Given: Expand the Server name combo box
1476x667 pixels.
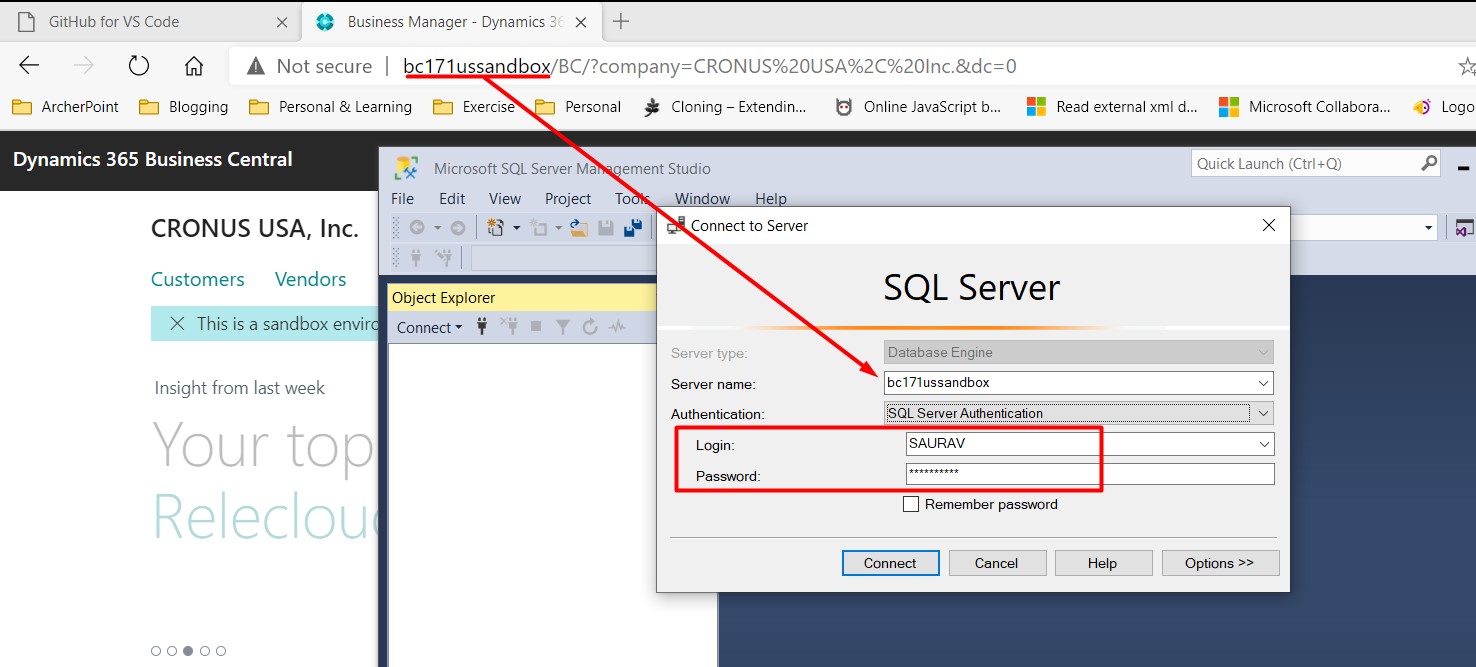Looking at the screenshot, I should 1264,382.
